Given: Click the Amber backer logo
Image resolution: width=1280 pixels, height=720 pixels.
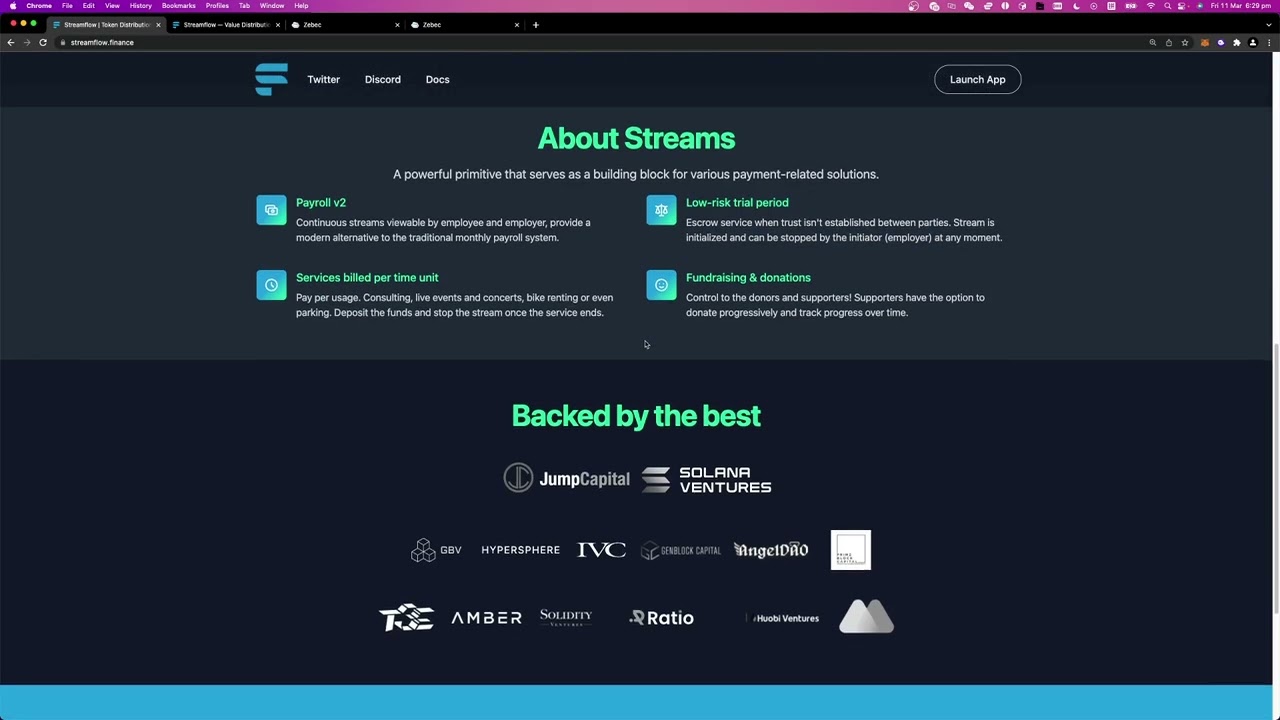Looking at the screenshot, I should coord(486,618).
